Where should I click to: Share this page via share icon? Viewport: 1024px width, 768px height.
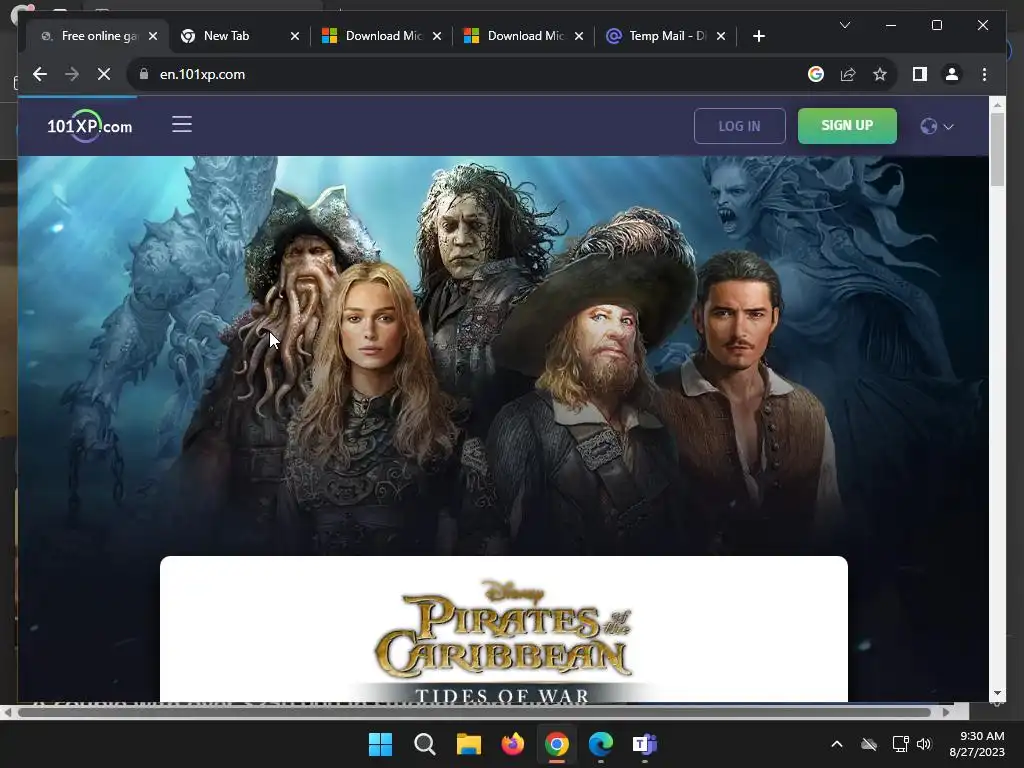[848, 74]
